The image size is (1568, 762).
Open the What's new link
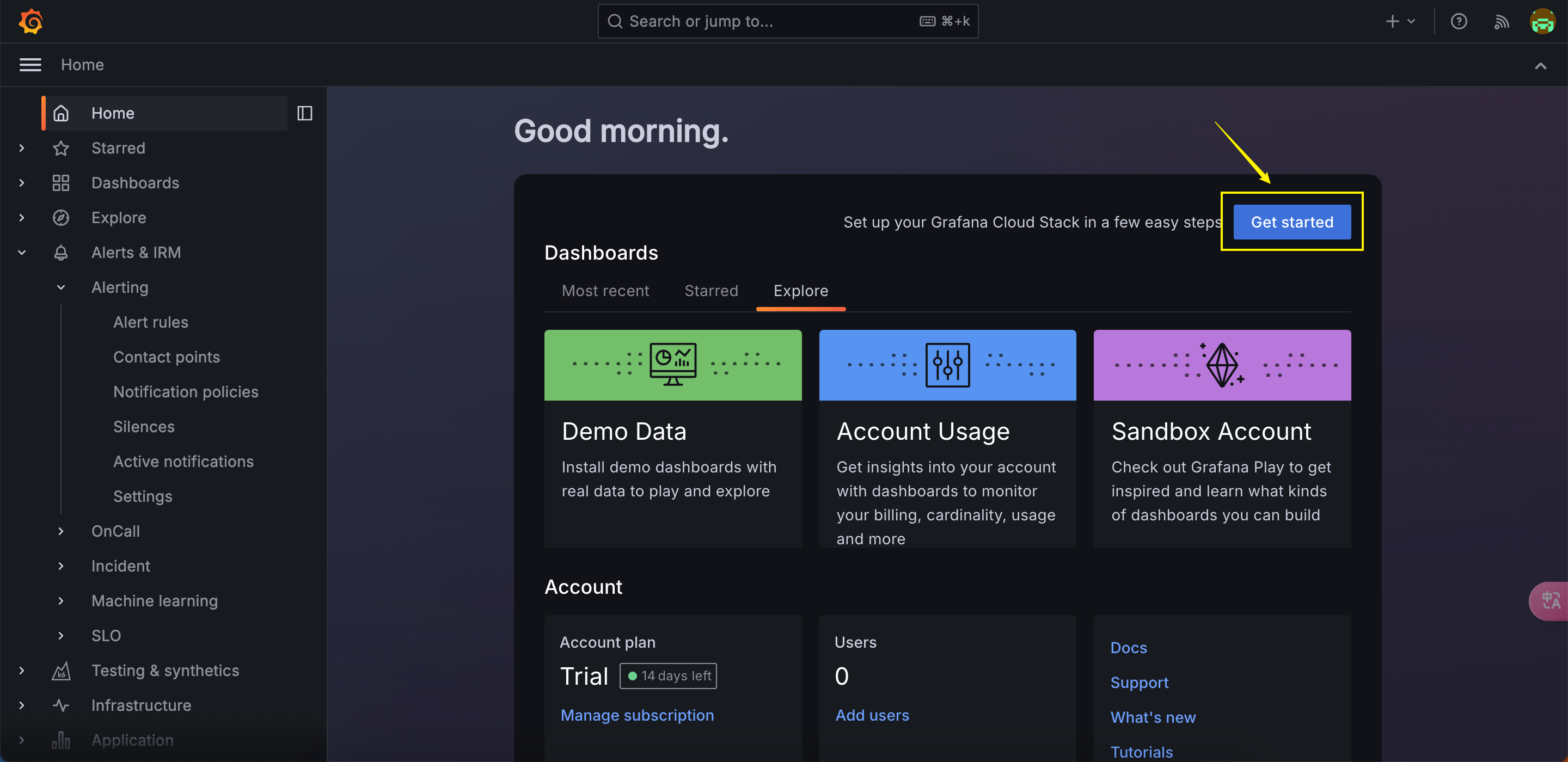(x=1153, y=717)
